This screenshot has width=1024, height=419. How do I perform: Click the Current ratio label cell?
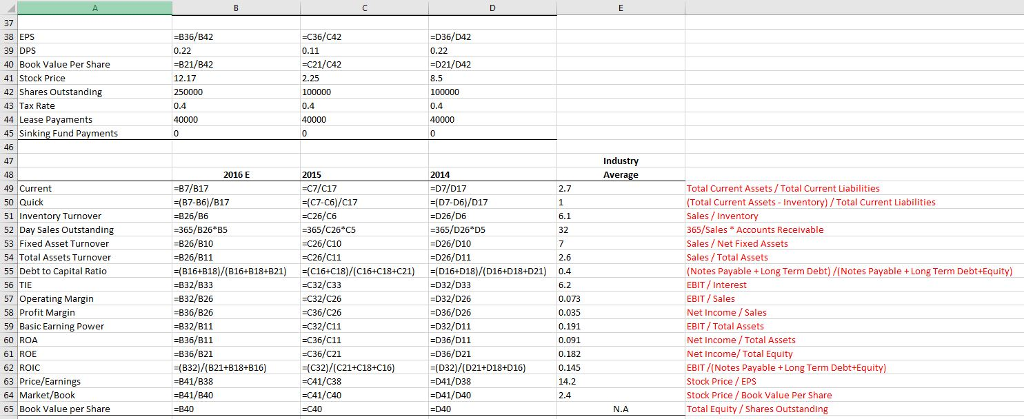[x=95, y=188]
